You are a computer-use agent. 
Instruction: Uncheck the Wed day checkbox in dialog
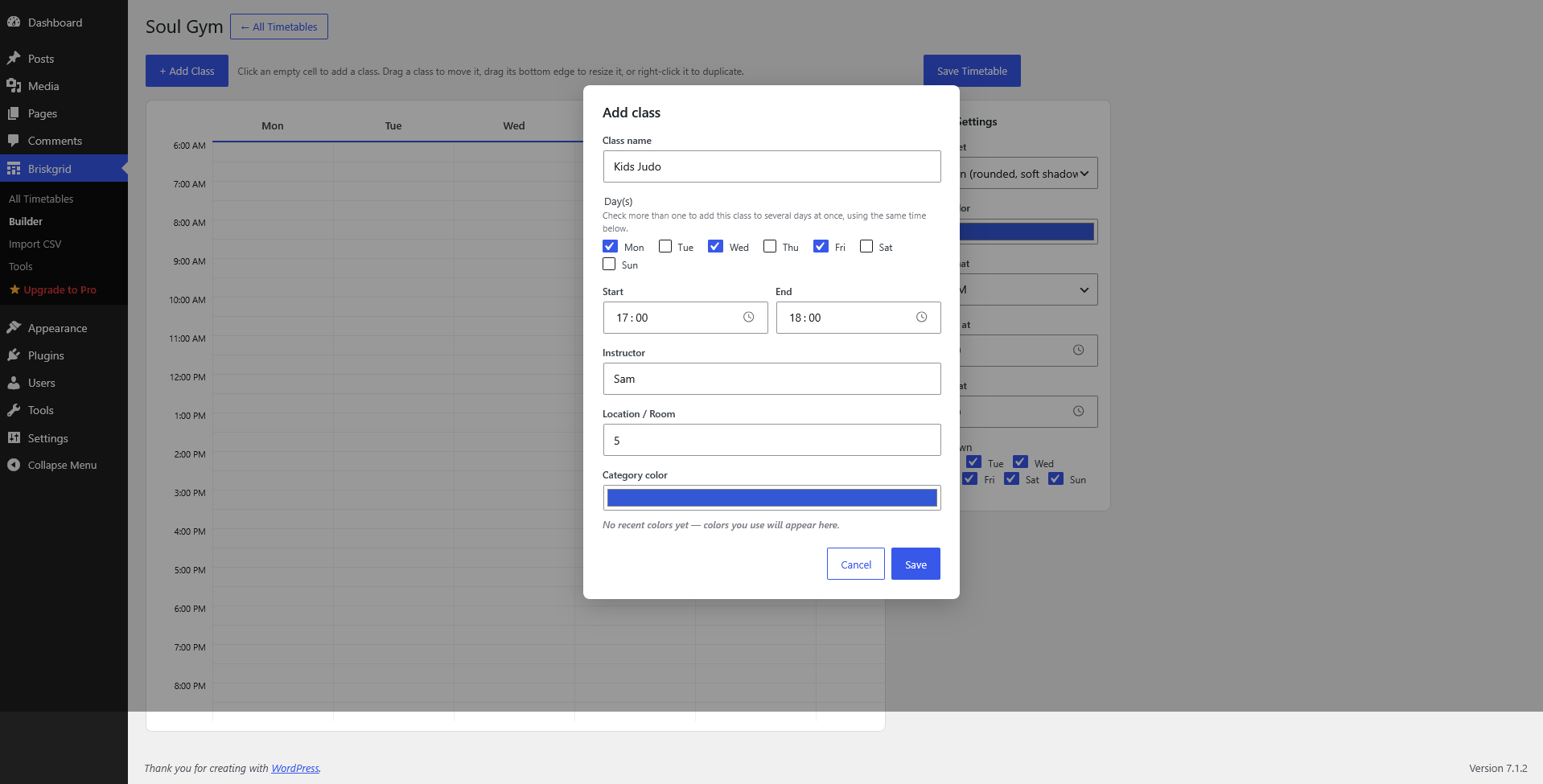[x=716, y=246]
